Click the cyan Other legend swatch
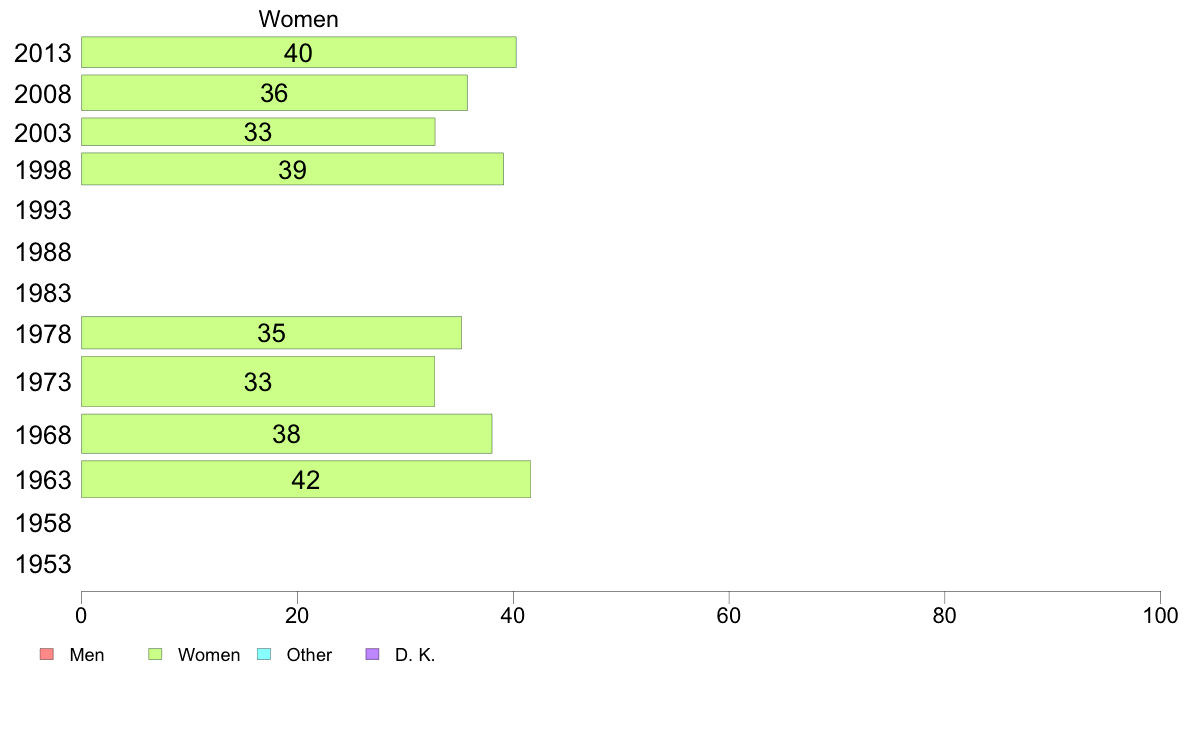Image resolution: width=1188 pixels, height=736 pixels. click(264, 654)
